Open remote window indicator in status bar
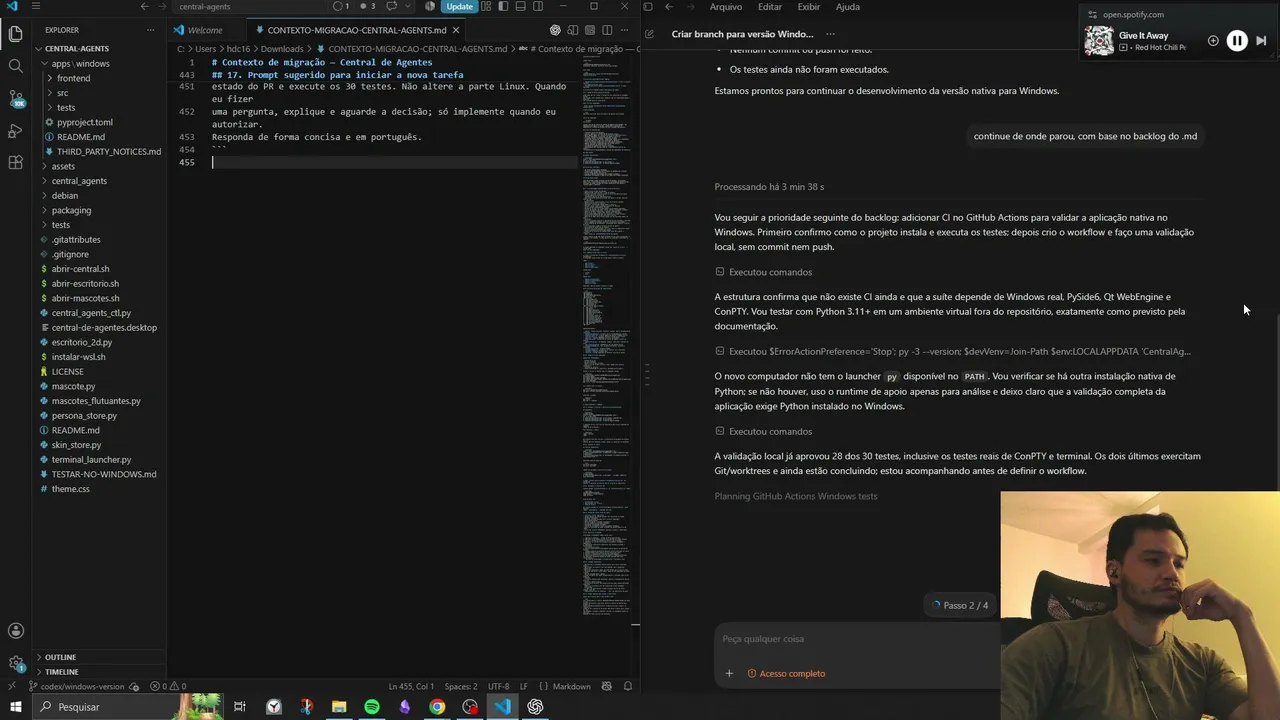Image resolution: width=1280 pixels, height=720 pixels. [x=12, y=686]
